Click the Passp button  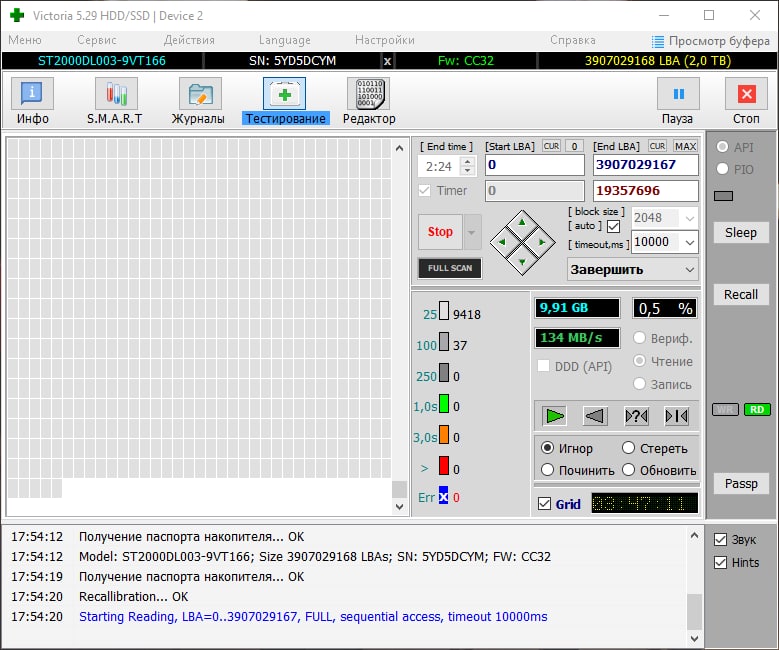click(741, 484)
